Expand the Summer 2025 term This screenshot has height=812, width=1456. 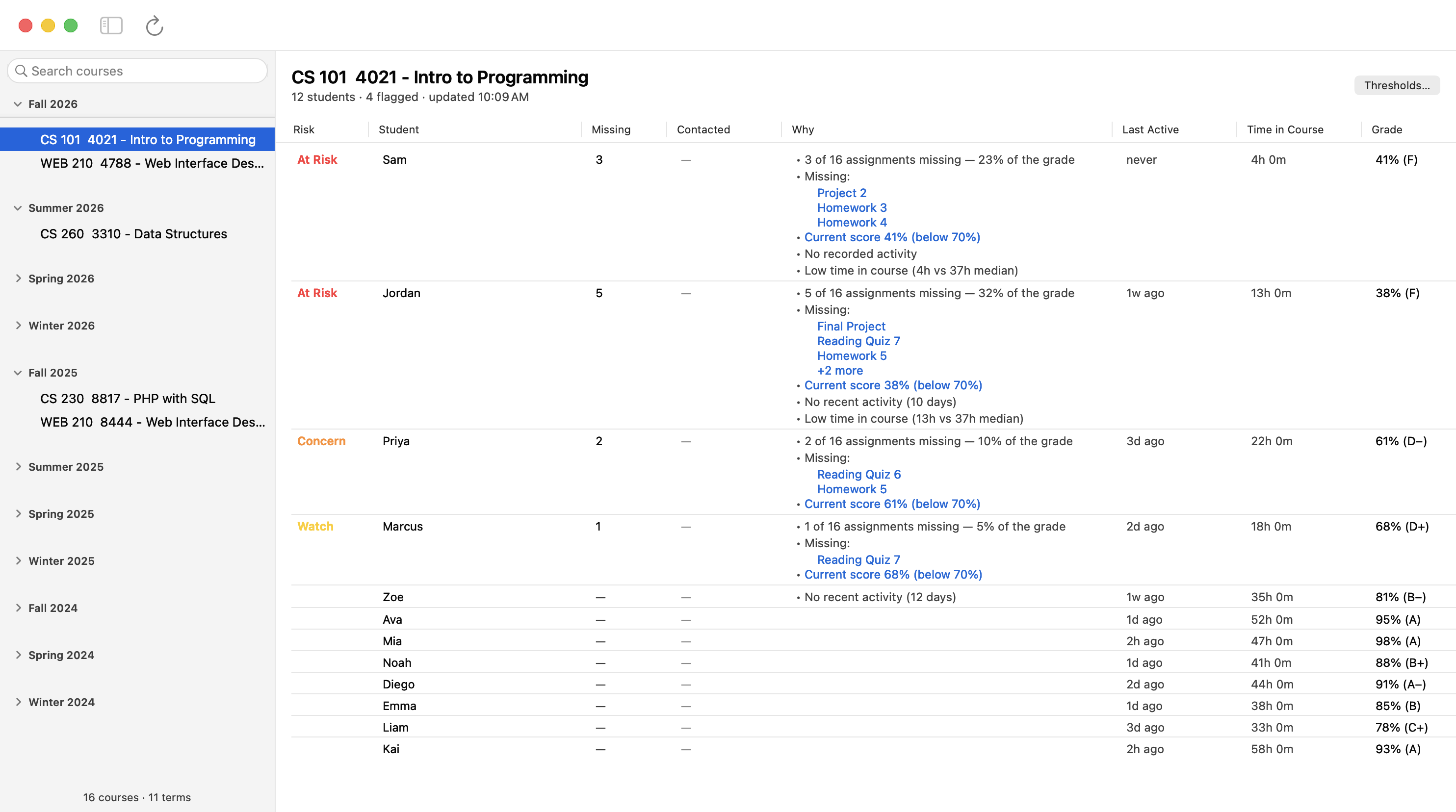(18, 467)
